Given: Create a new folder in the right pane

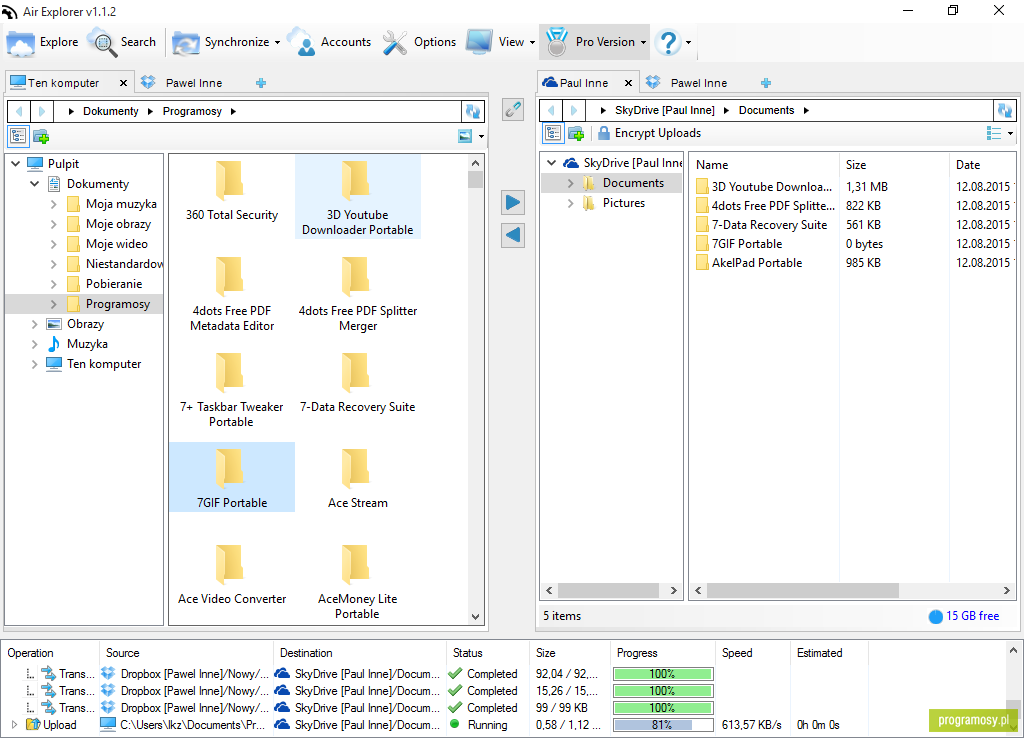Looking at the screenshot, I should 576,133.
